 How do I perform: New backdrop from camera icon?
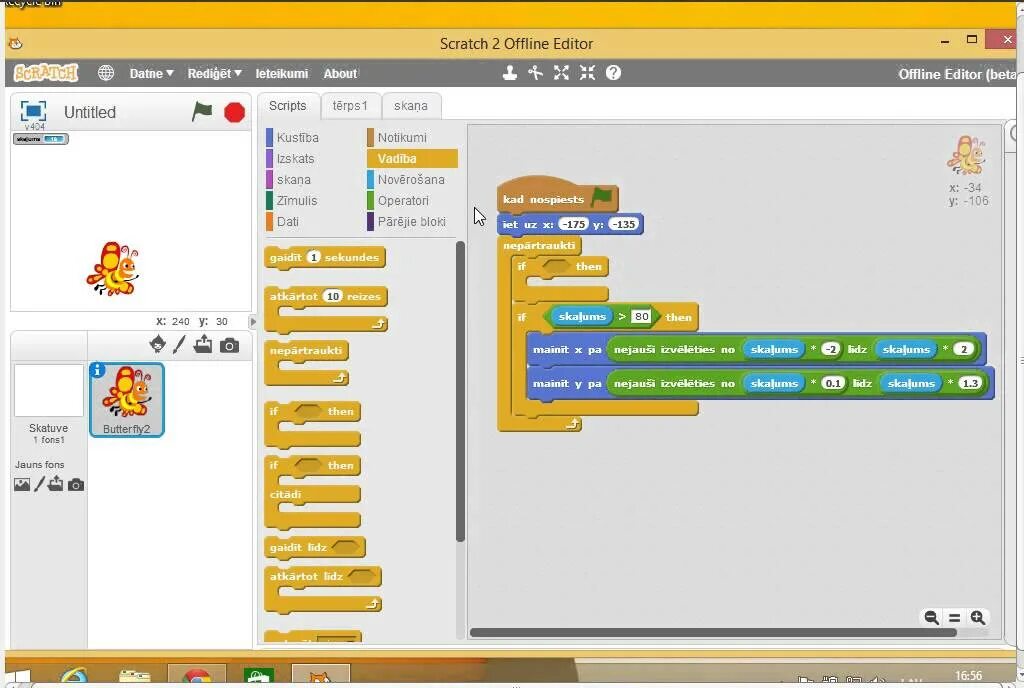[76, 485]
